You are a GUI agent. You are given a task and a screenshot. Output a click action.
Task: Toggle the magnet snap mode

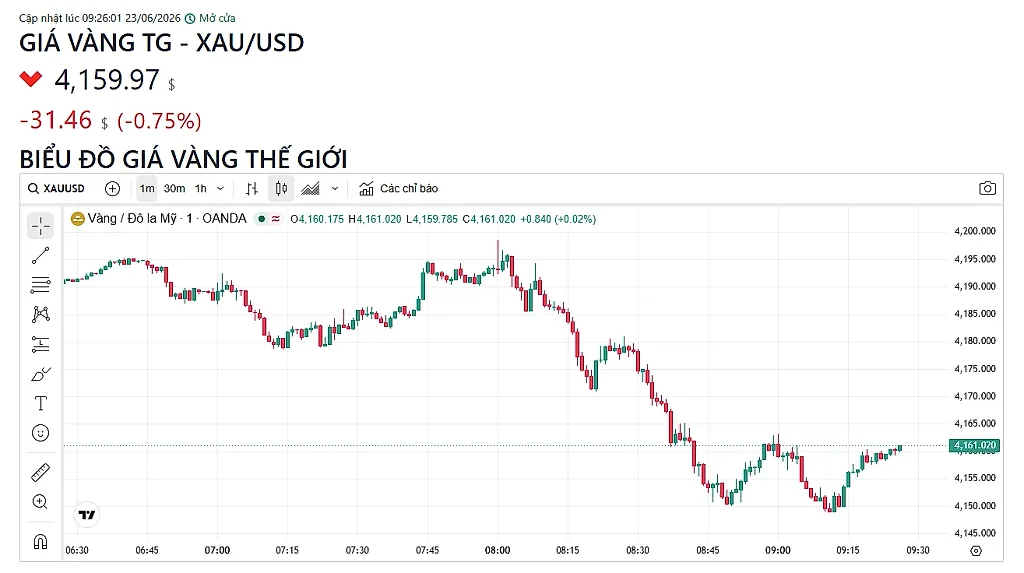click(40, 541)
